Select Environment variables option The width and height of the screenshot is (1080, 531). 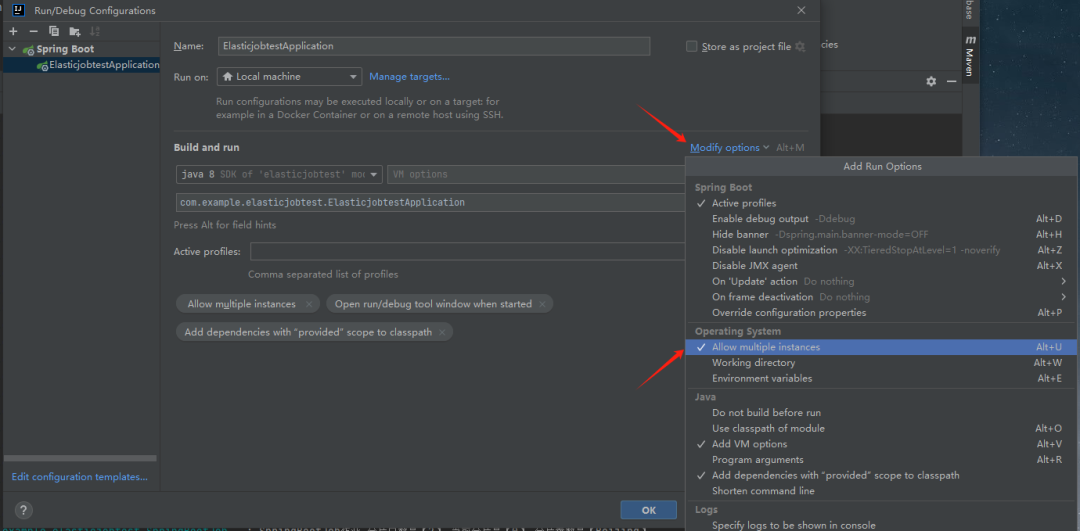pos(881,378)
